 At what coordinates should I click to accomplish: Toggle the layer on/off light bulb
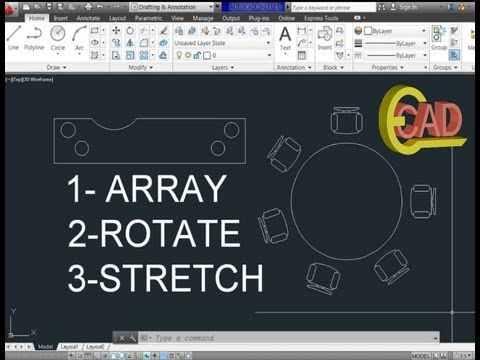pyautogui.click(x=179, y=55)
